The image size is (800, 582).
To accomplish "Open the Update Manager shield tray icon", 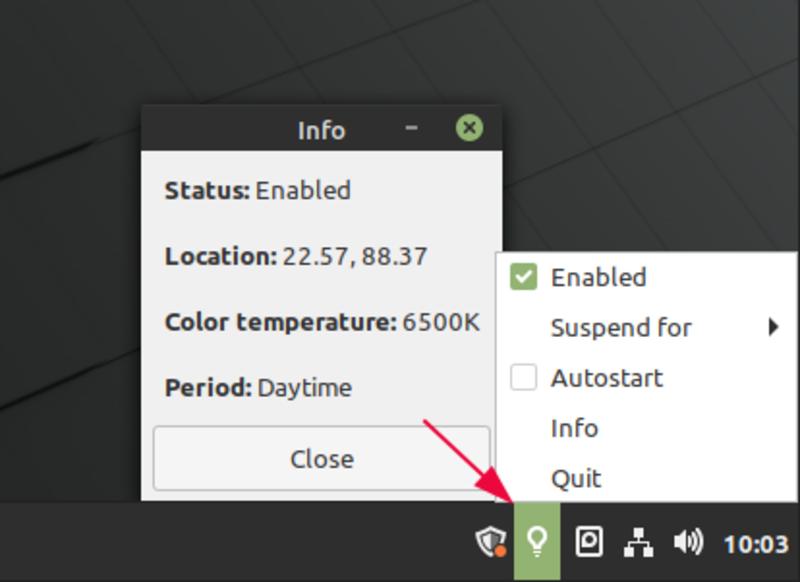I will tap(489, 538).
